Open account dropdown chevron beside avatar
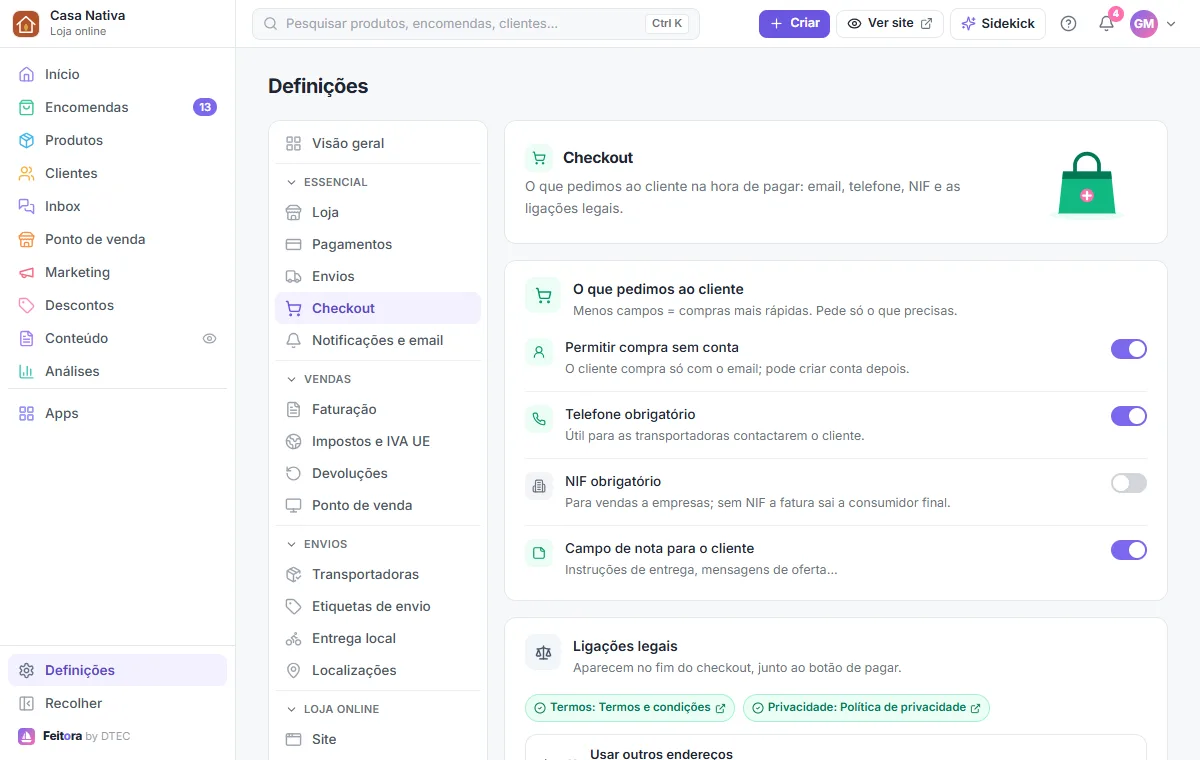This screenshot has height=760, width=1200. tap(1171, 24)
